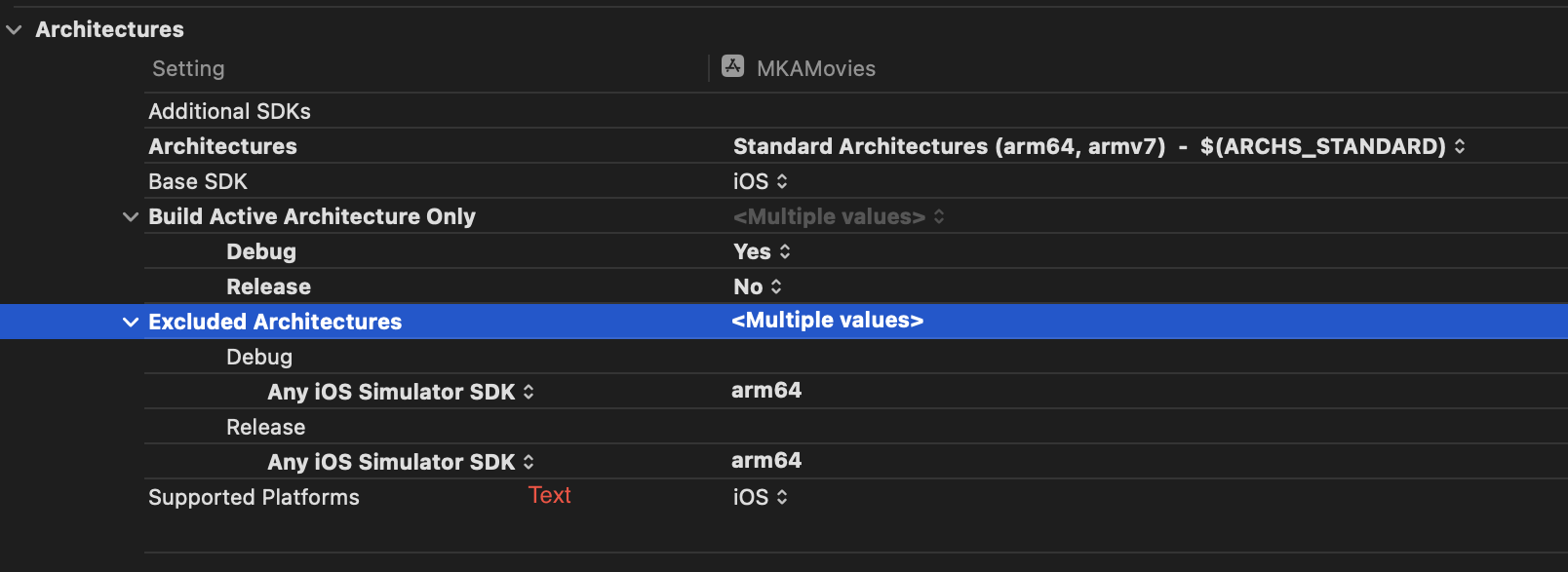Select the Supported Platforms setting row
The width and height of the screenshot is (1568, 572).
point(856,497)
